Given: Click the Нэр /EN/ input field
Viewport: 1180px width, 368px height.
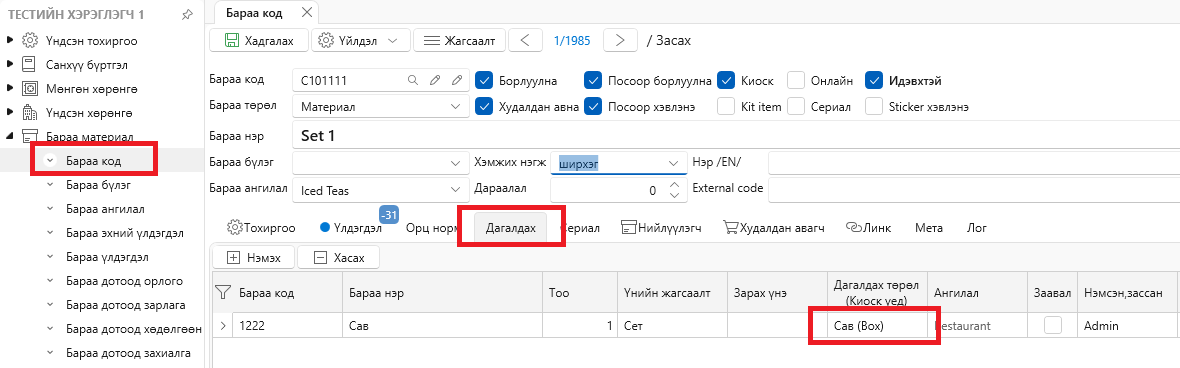Looking at the screenshot, I should [x=974, y=163].
